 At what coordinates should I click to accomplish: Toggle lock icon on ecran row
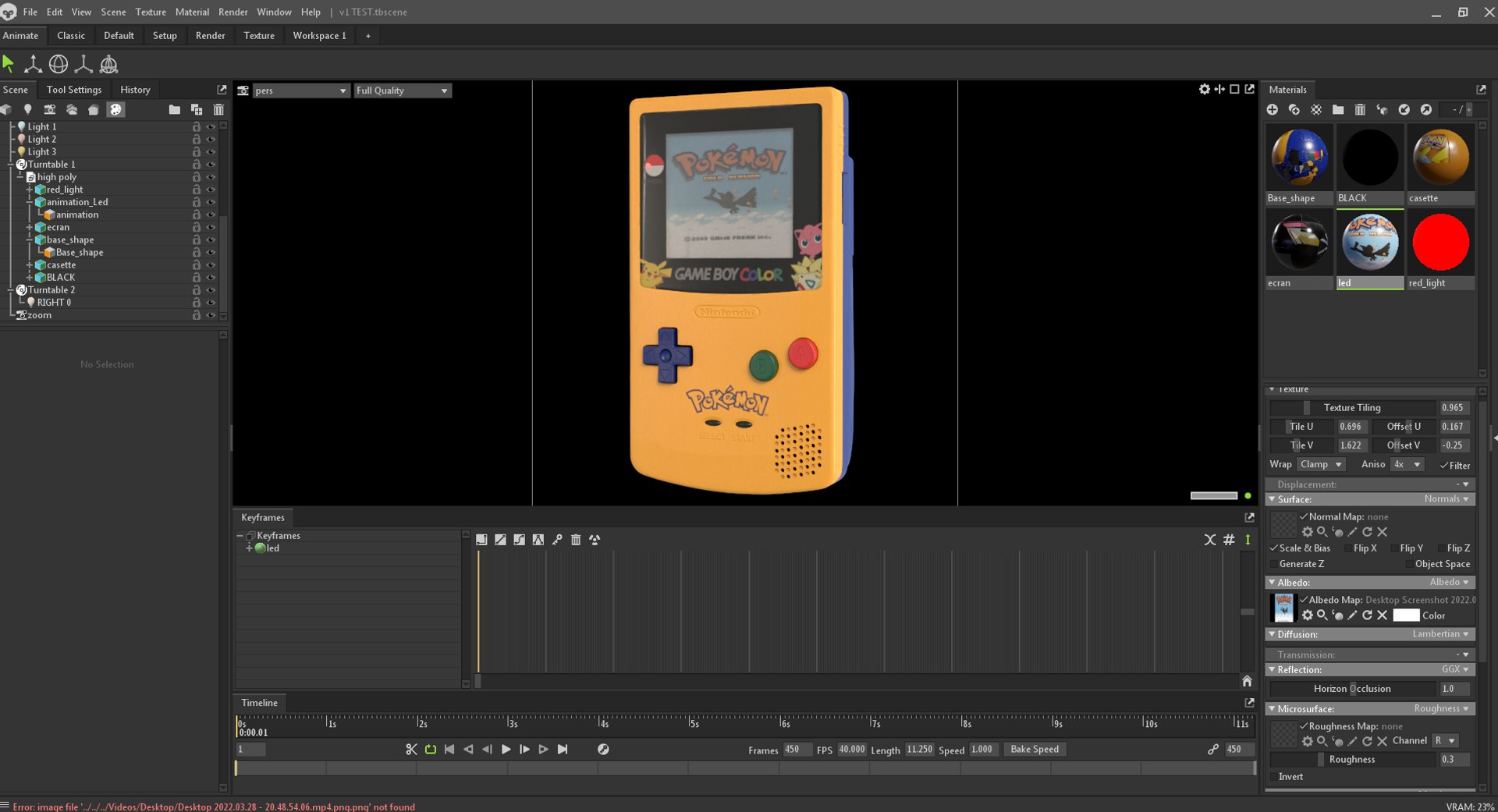pyautogui.click(x=197, y=228)
